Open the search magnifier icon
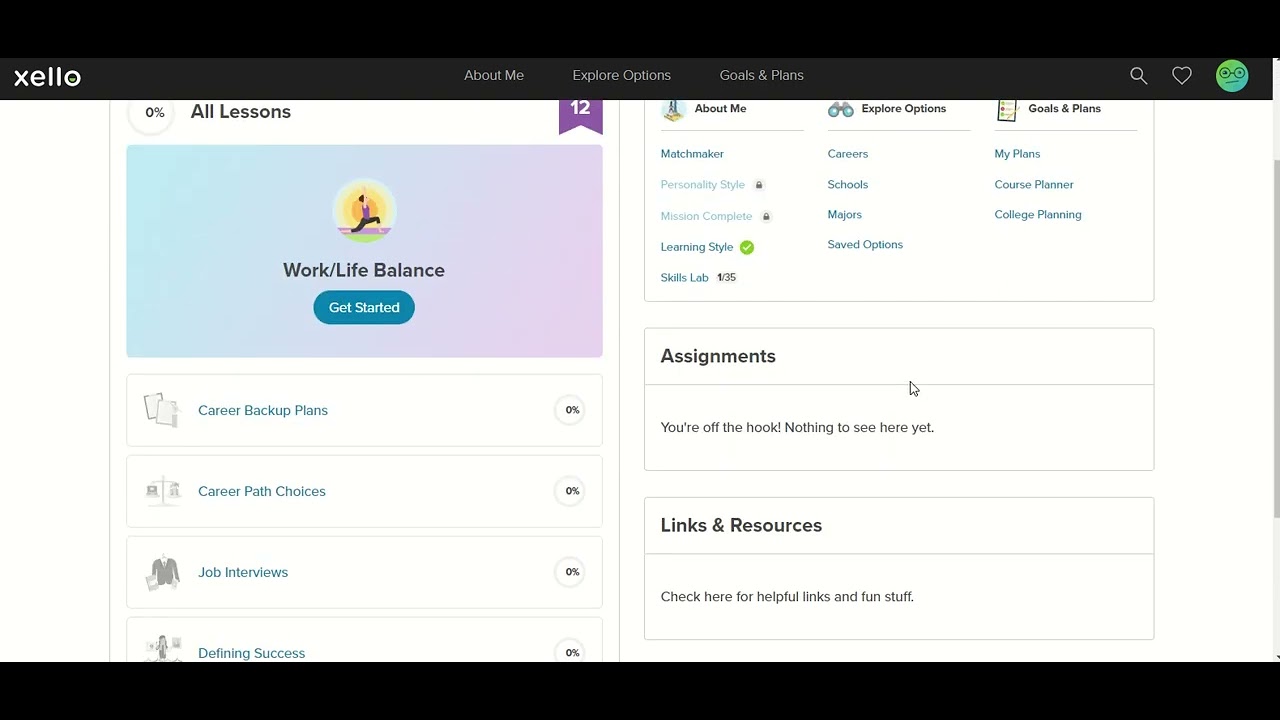The width and height of the screenshot is (1280, 720). coord(1138,75)
